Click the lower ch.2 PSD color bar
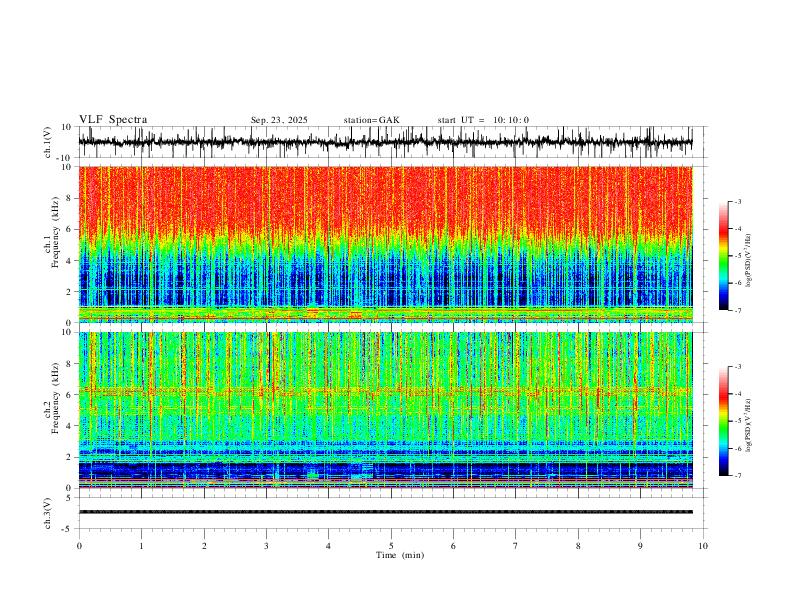Viewport: 792px width, 612px height. coord(723,421)
